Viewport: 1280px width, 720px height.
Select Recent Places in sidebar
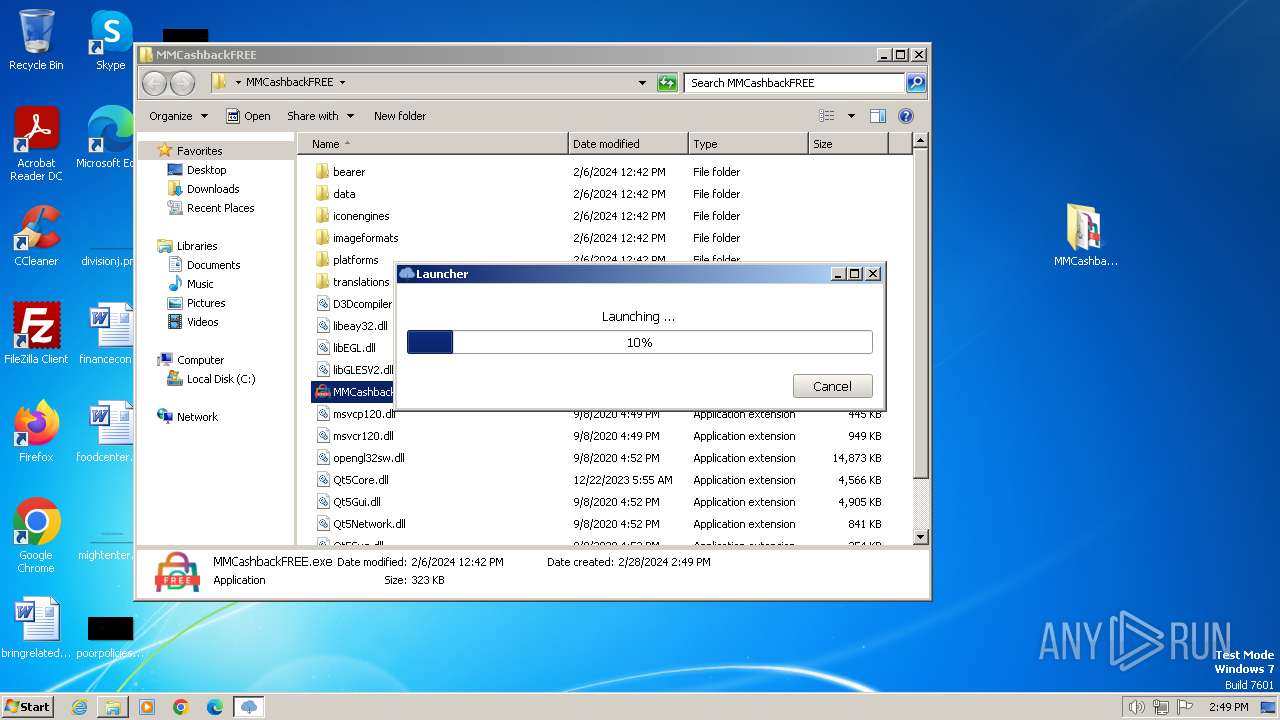click(x=220, y=208)
